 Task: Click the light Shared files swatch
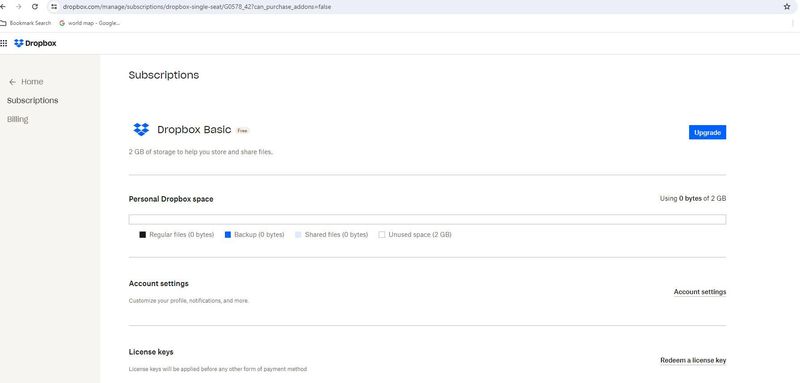coord(298,235)
